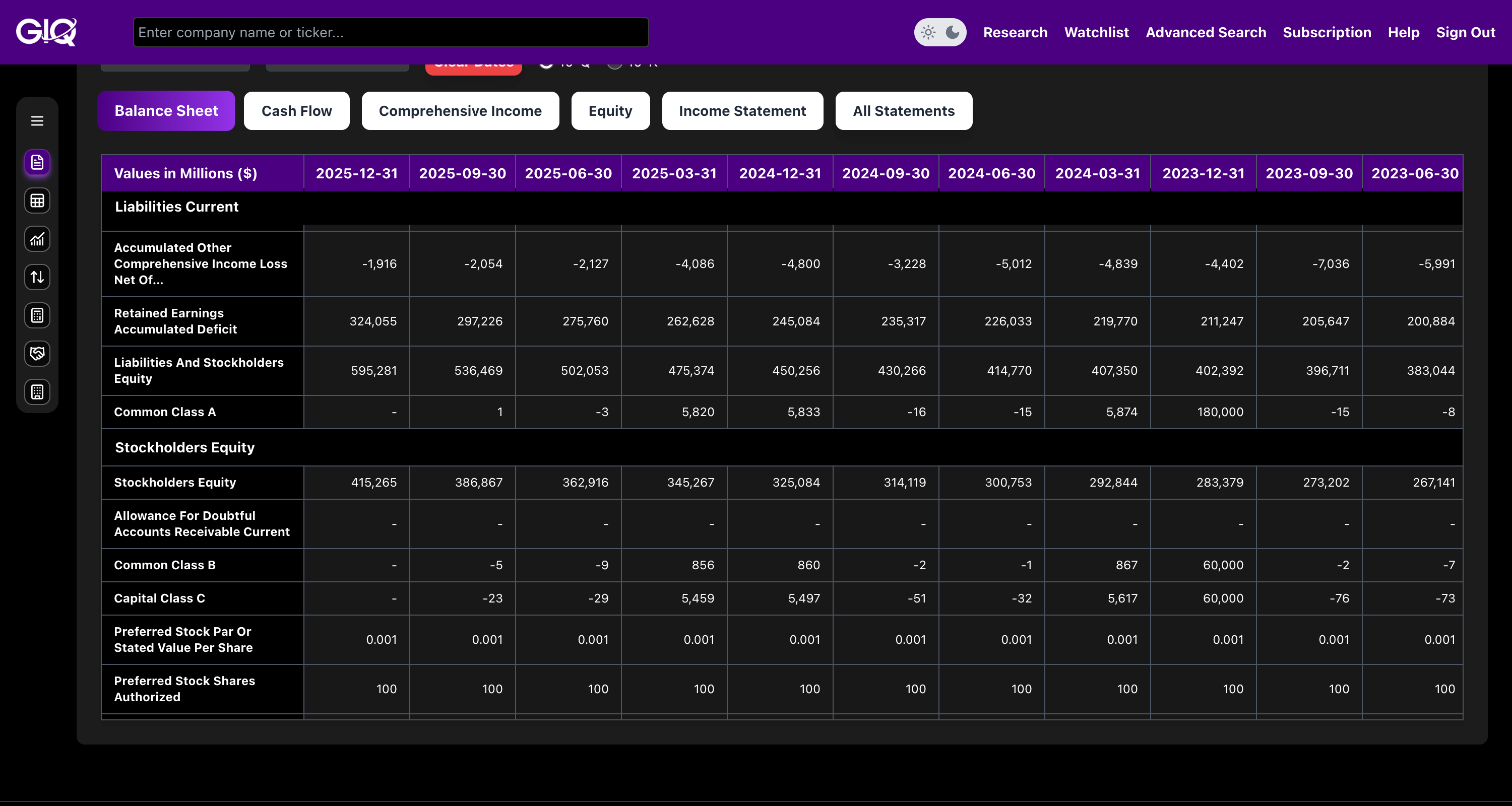Select the financial statements document icon
1512x806 pixels.
[37, 163]
